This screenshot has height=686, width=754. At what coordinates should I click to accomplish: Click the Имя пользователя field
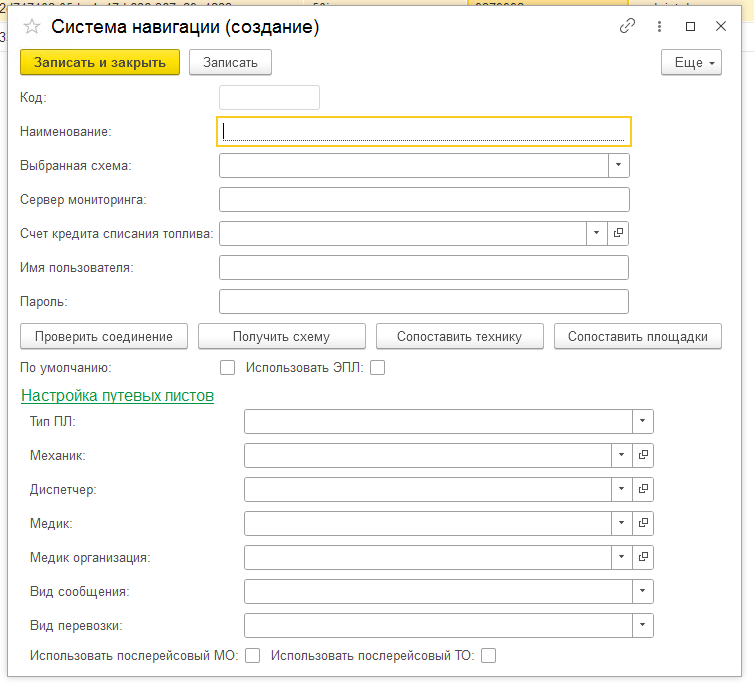(x=424, y=267)
